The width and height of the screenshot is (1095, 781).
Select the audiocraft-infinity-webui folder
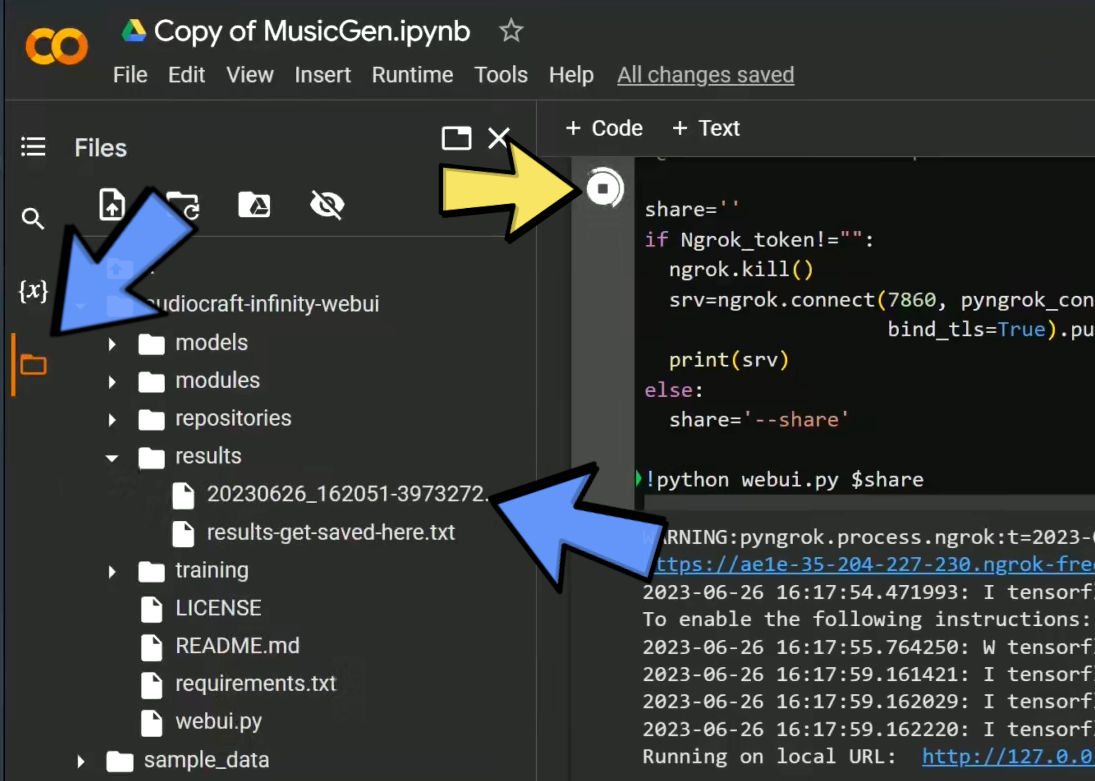pos(262,304)
